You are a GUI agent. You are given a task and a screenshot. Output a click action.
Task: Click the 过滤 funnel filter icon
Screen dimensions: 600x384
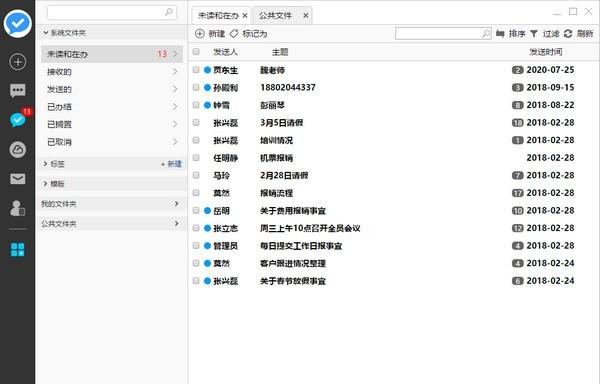534,34
